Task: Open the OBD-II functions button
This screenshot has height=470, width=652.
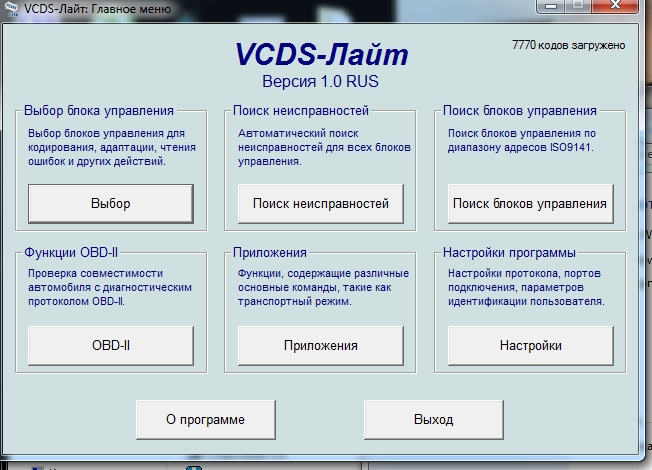Action: [x=111, y=346]
